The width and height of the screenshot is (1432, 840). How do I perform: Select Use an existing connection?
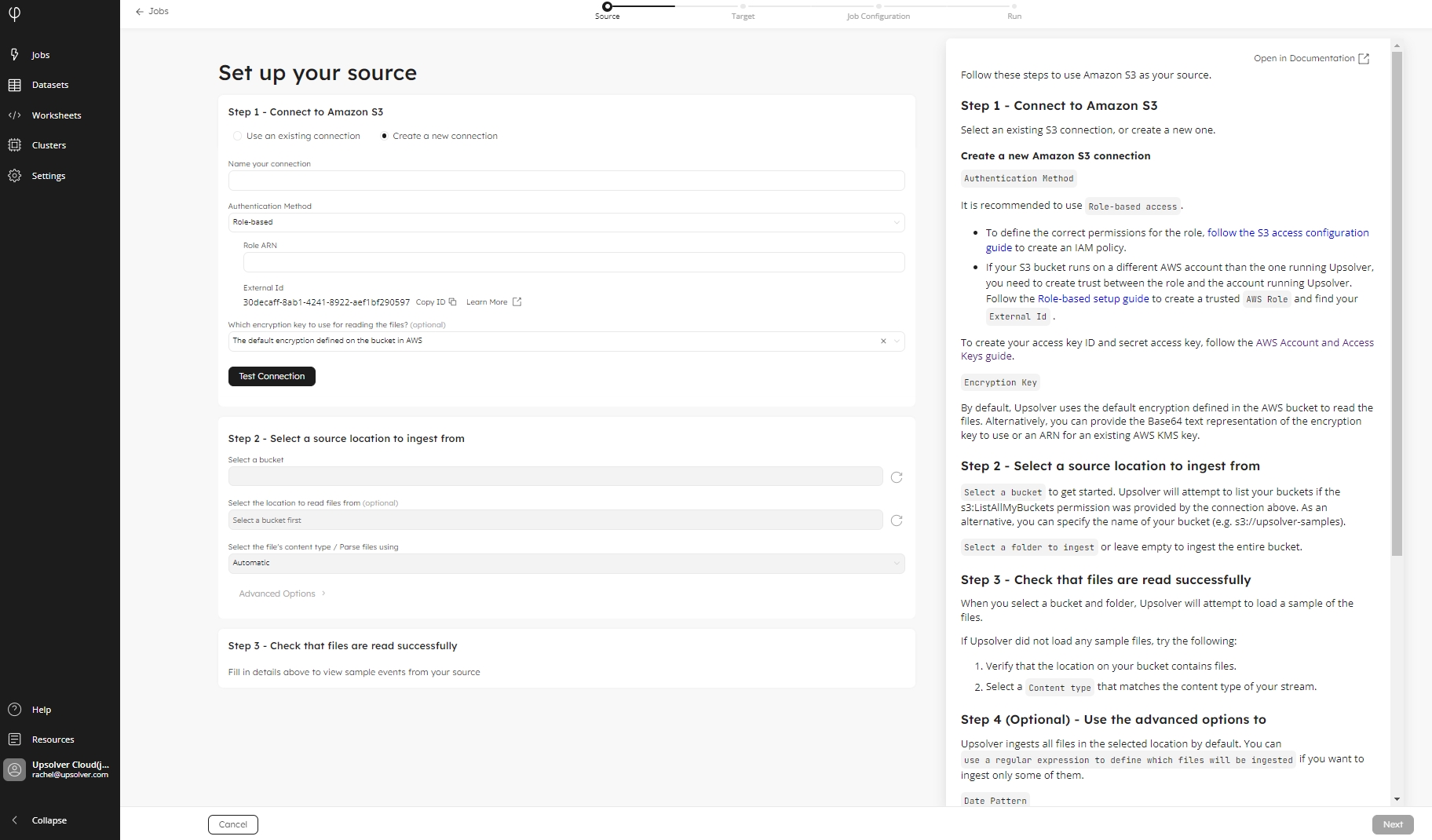[x=237, y=136]
